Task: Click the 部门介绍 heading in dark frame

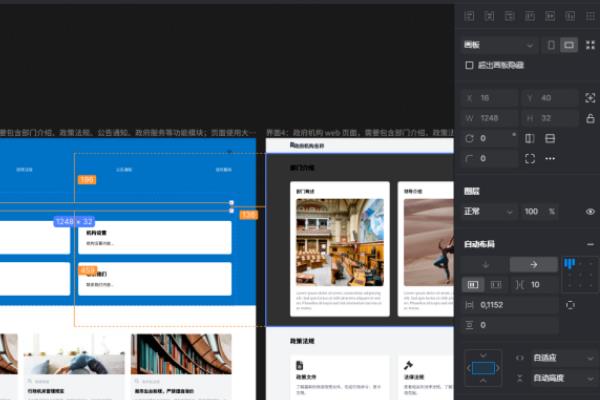Action: 302,168
